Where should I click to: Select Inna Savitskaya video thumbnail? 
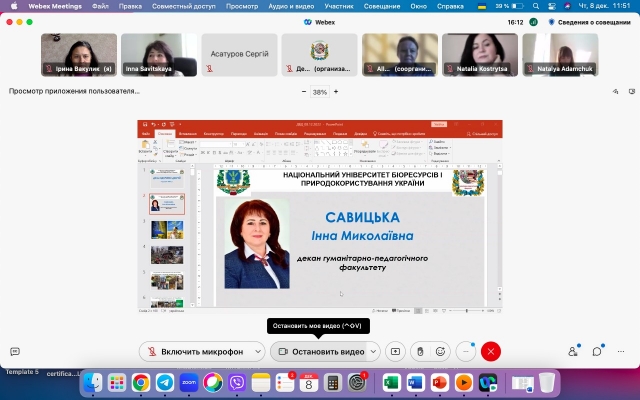[x=159, y=55]
